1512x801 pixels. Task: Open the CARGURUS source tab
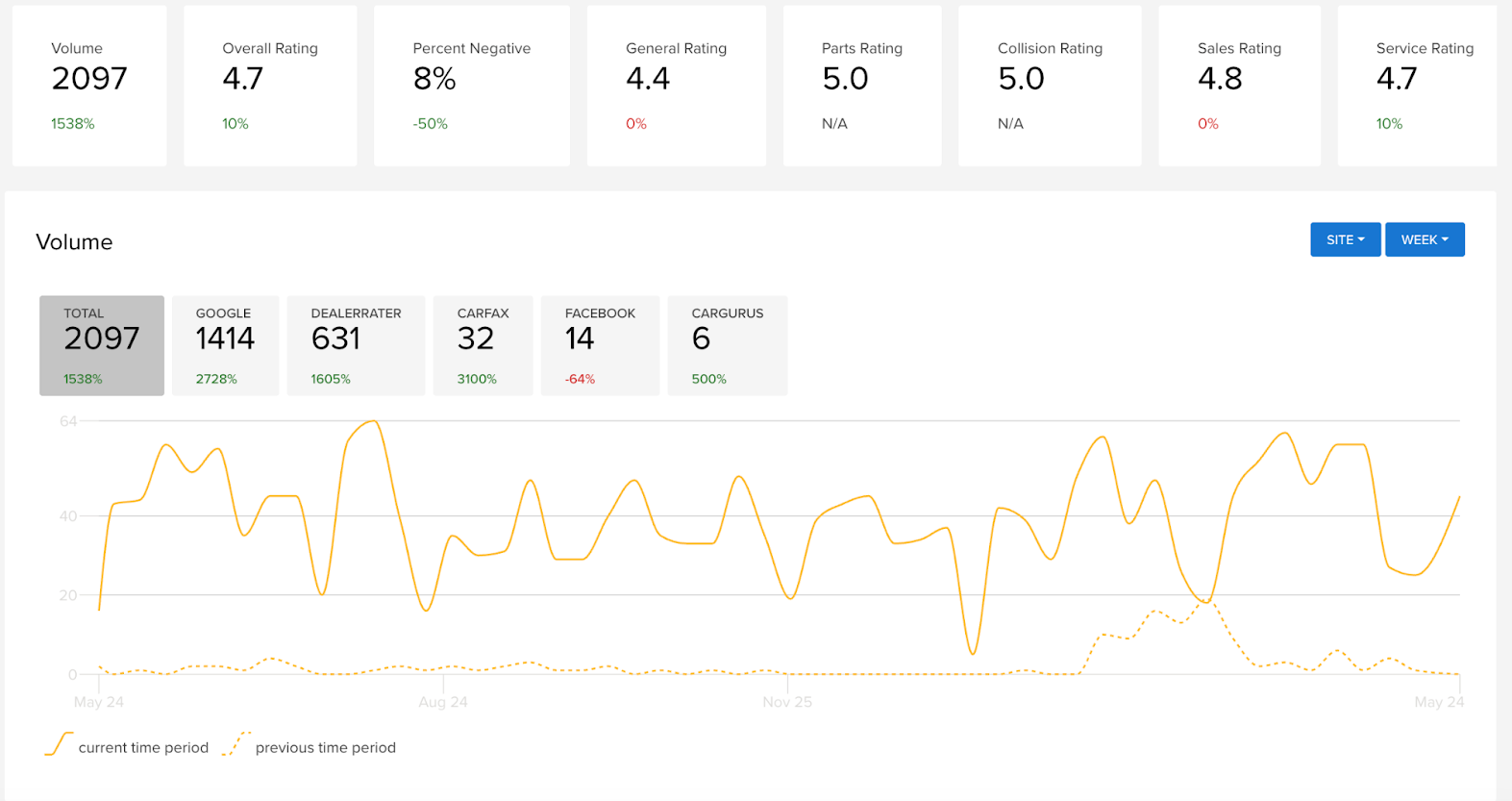(727, 345)
